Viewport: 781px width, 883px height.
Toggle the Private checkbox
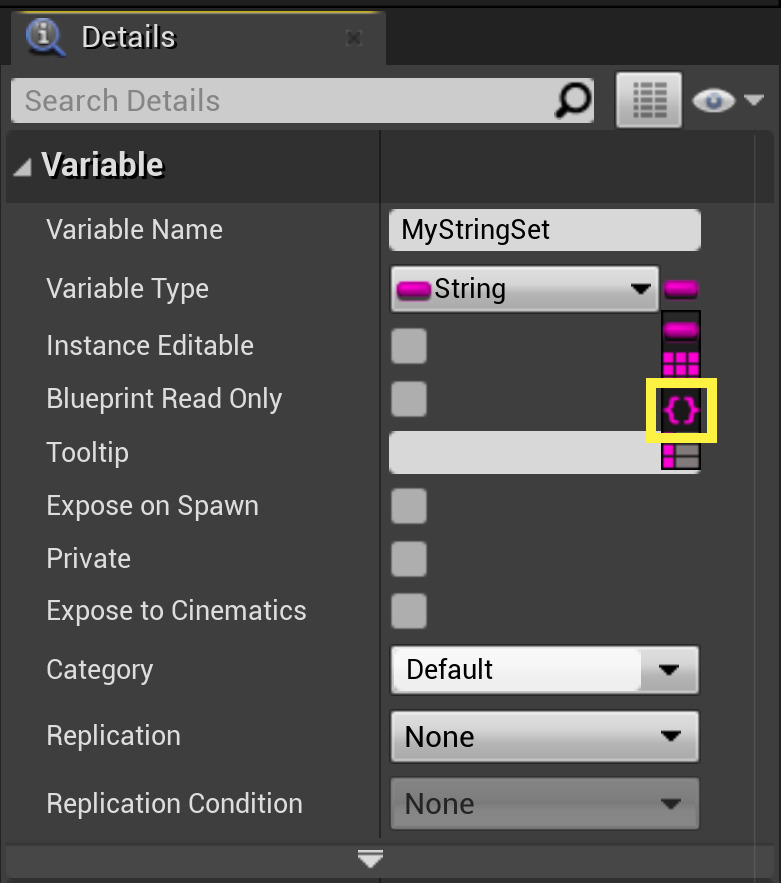[409, 559]
